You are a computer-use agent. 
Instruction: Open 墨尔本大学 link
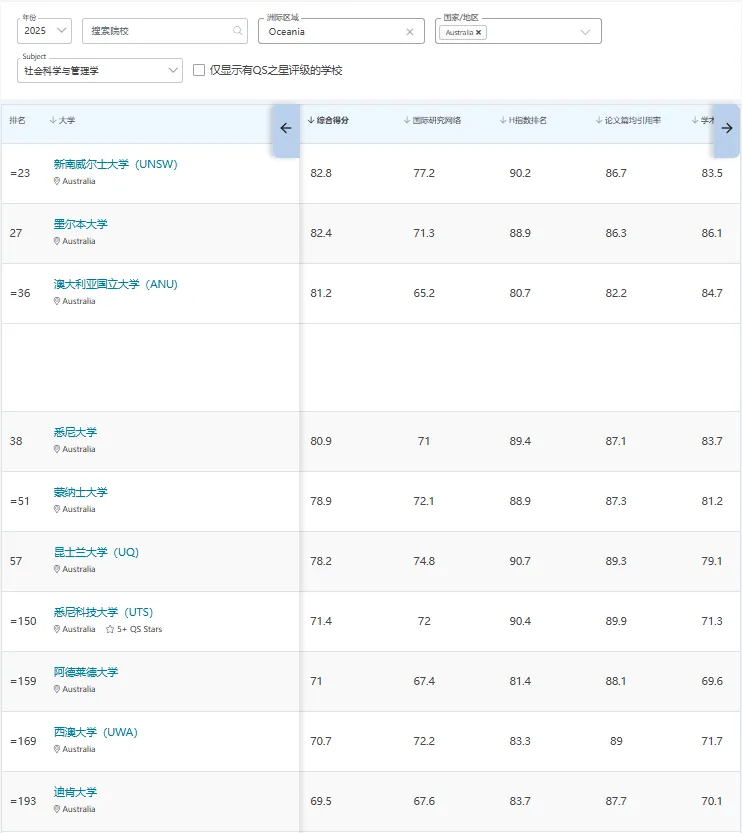[x=80, y=224]
